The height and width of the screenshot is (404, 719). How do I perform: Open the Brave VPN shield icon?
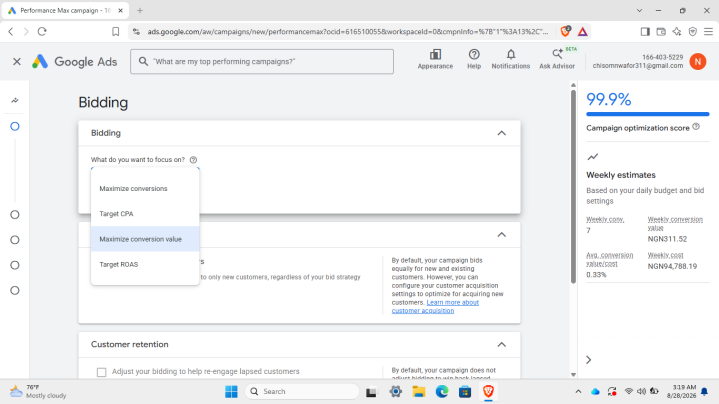[693, 32]
